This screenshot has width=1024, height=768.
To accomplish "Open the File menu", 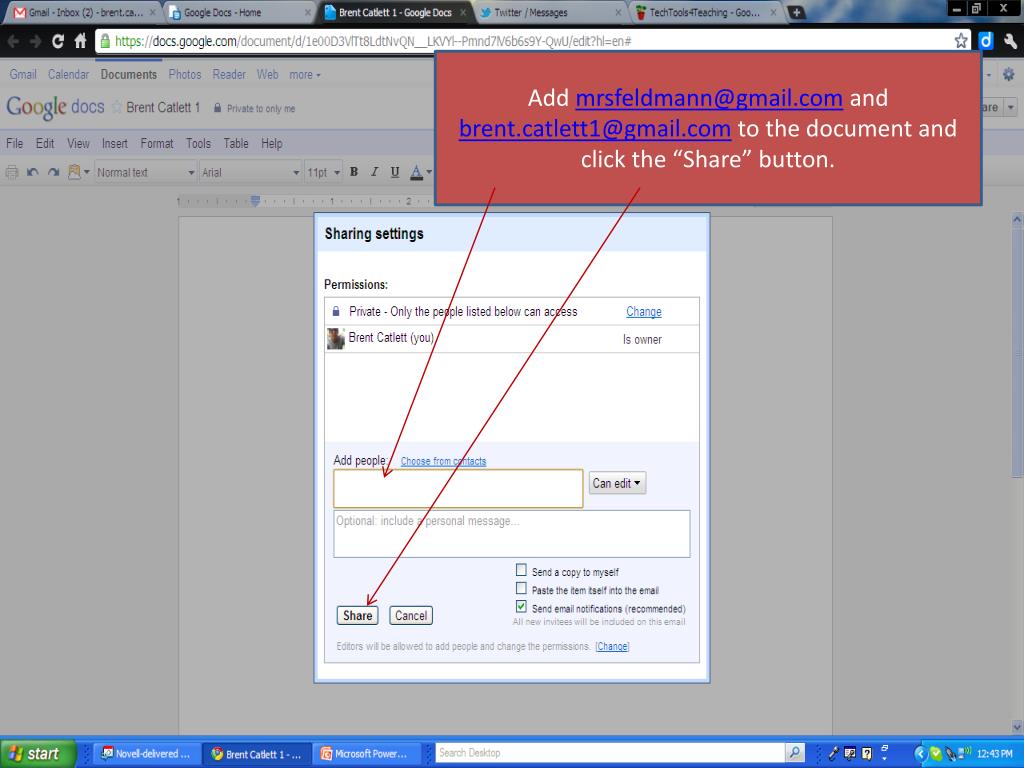I will [x=14, y=143].
